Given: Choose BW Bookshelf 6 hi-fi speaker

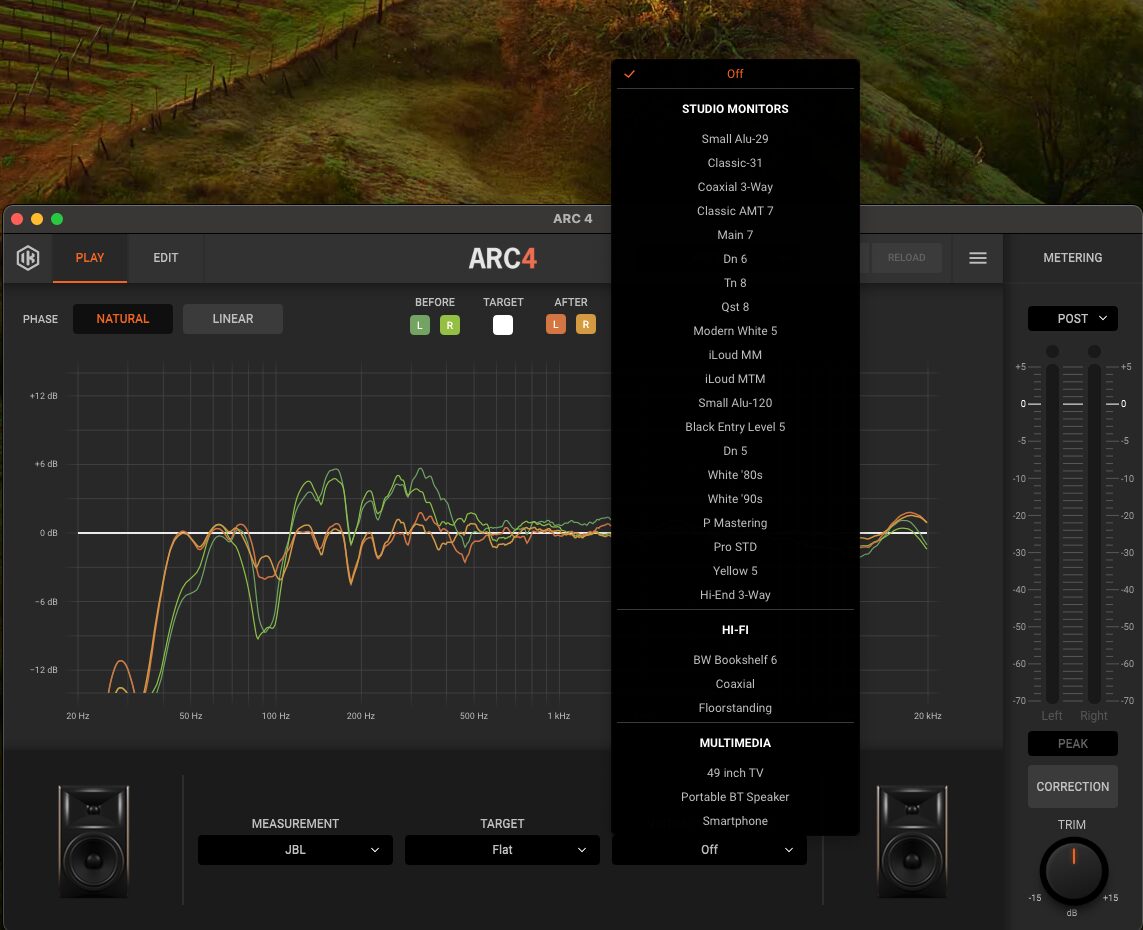Looking at the screenshot, I should (735, 660).
